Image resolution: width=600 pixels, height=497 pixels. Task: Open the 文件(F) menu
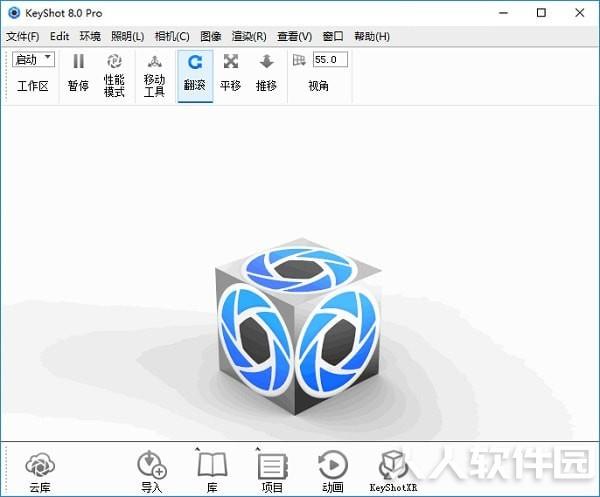click(23, 36)
